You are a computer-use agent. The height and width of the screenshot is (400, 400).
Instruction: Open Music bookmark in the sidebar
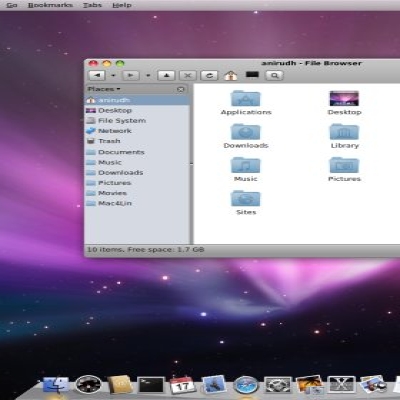(137, 162)
